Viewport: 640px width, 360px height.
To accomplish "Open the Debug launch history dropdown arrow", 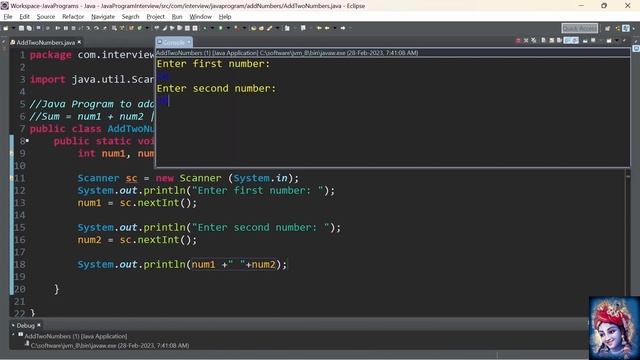I will pos(212,28).
